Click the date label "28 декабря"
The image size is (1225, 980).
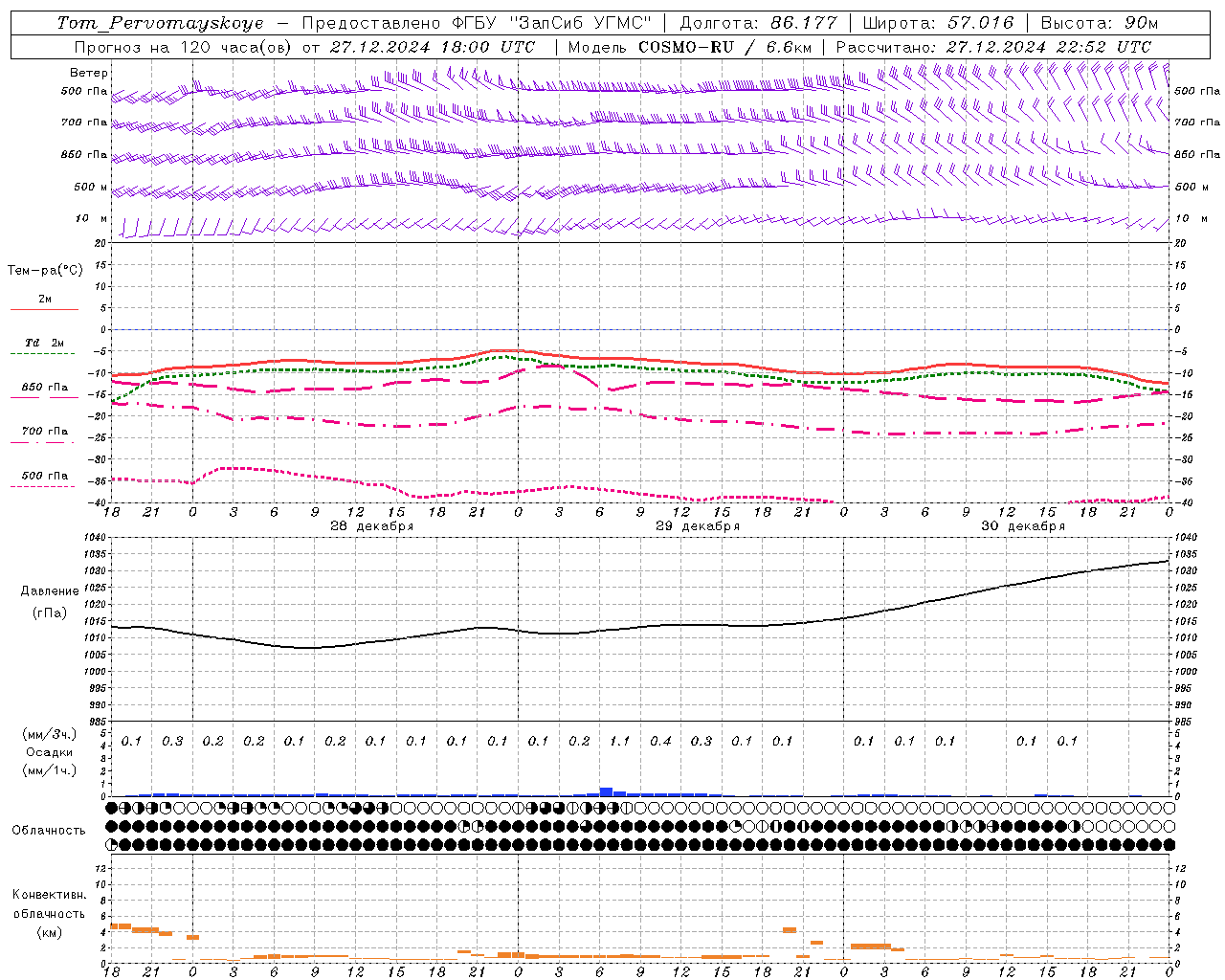coord(371,526)
